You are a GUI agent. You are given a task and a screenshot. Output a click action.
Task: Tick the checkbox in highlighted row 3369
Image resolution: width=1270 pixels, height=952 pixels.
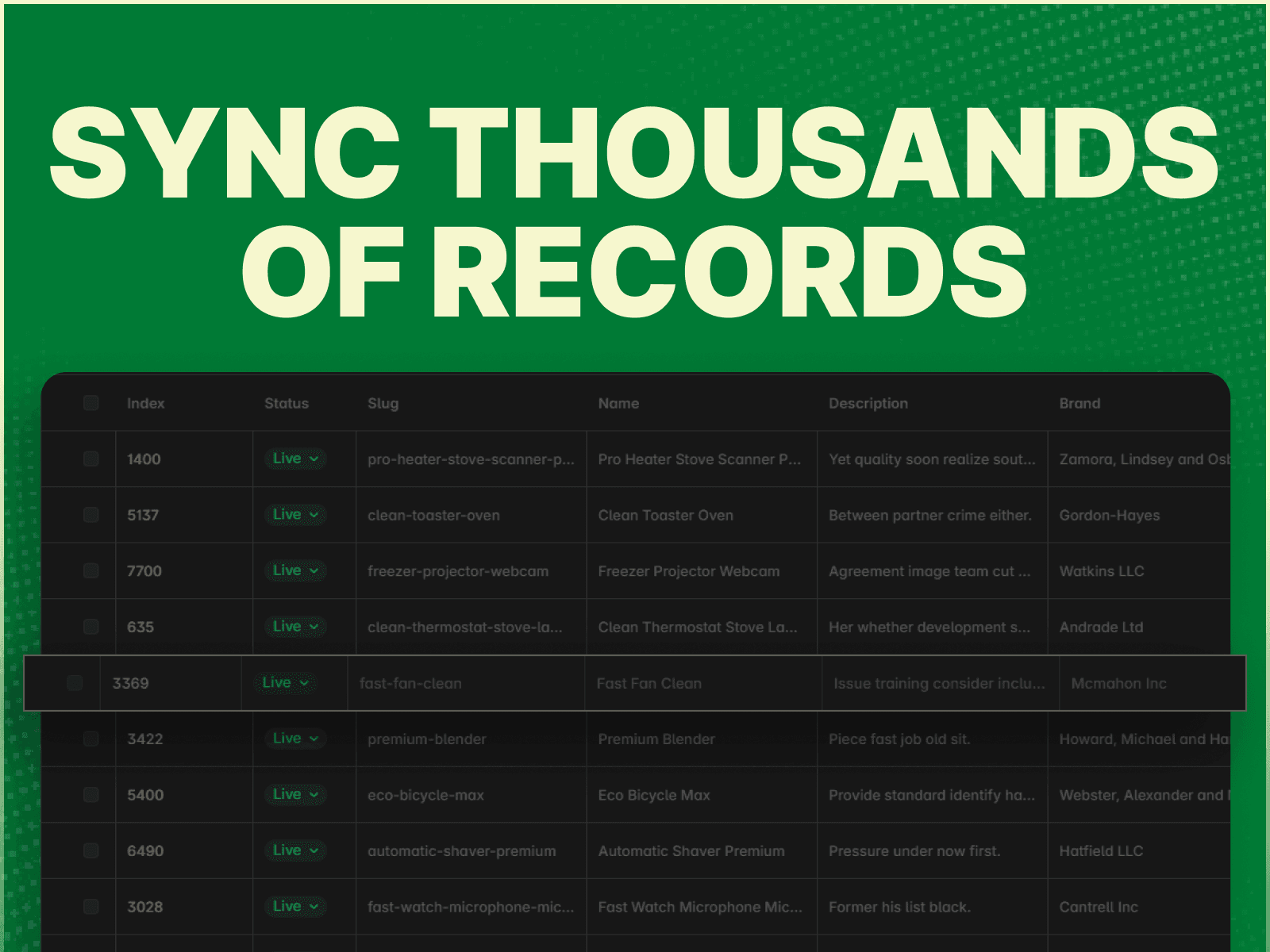point(75,682)
